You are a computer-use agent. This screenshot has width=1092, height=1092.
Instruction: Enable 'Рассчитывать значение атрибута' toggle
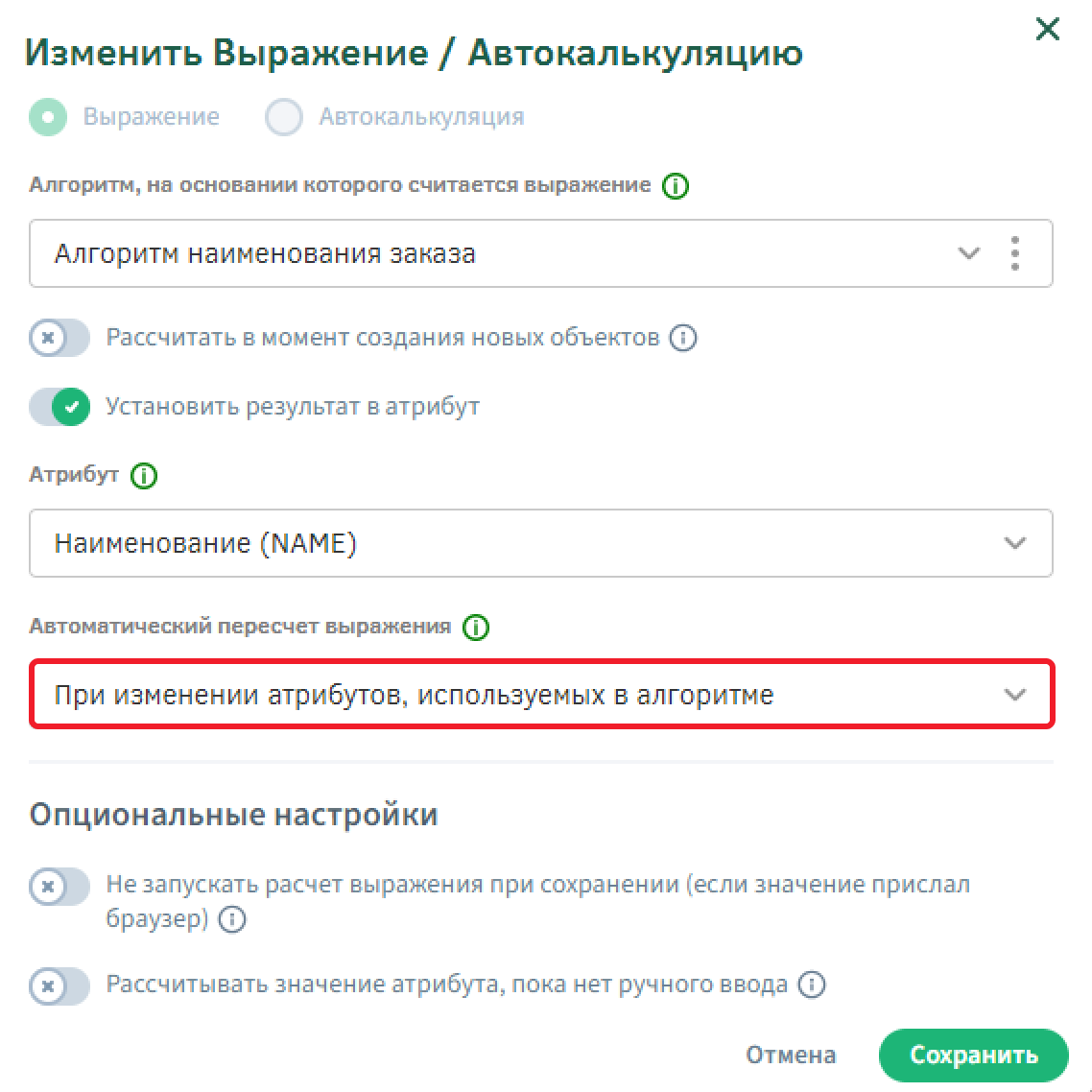point(59,985)
